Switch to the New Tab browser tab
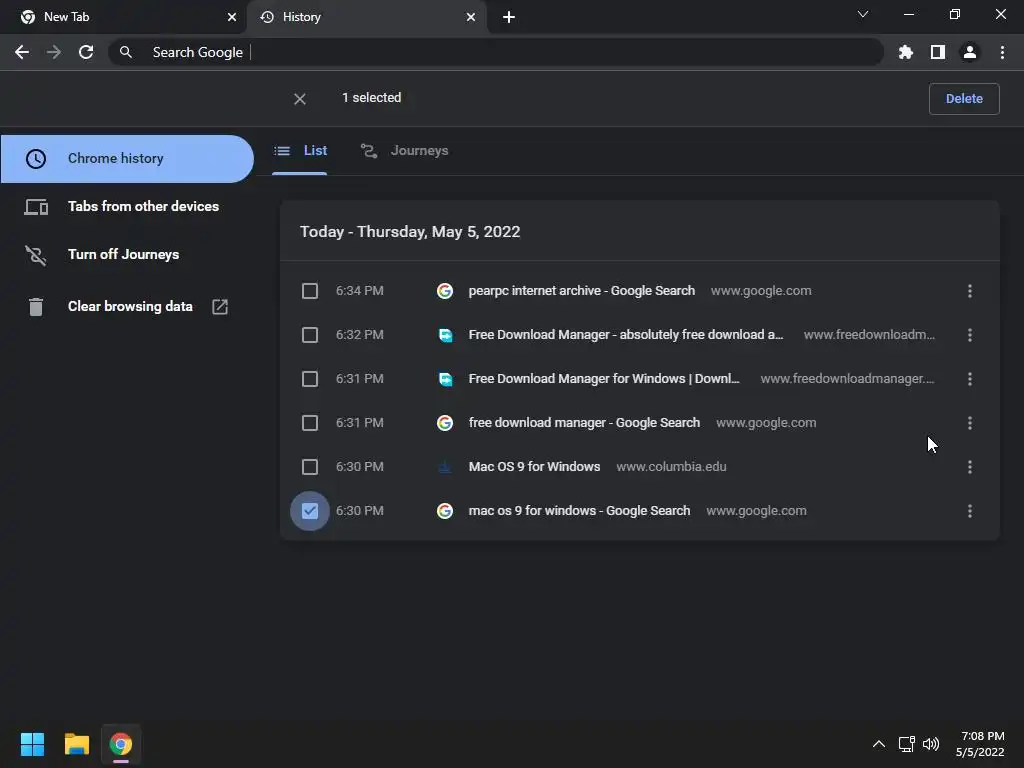1024x768 pixels. 123,17
